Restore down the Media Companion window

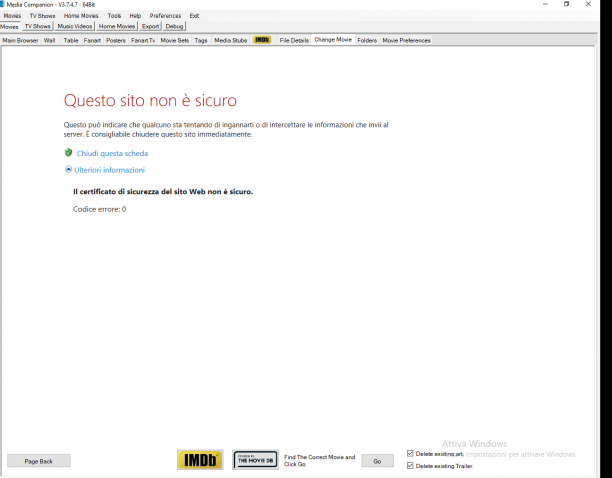(566, 4)
